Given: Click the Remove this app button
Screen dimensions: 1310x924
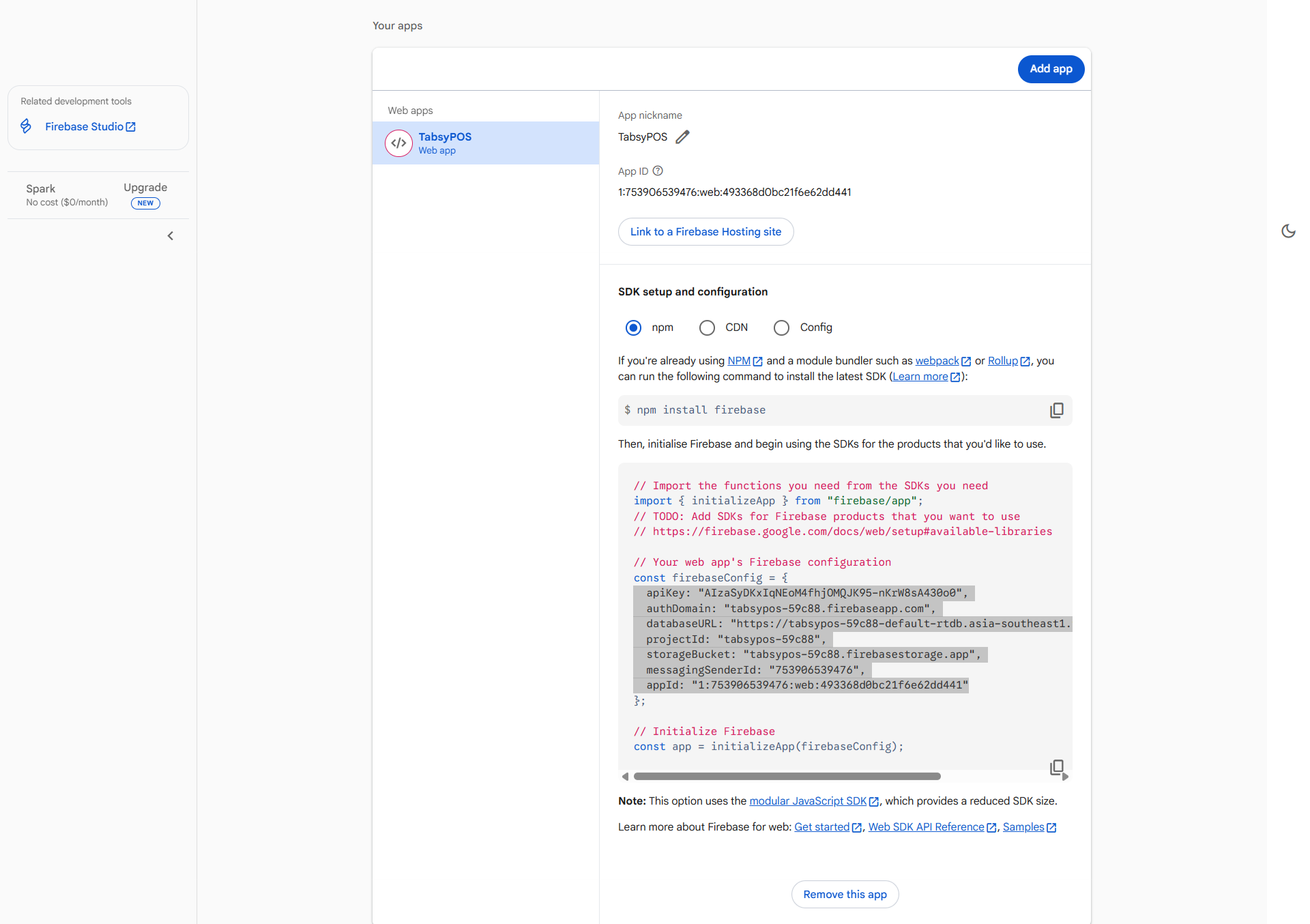Looking at the screenshot, I should pos(845,895).
